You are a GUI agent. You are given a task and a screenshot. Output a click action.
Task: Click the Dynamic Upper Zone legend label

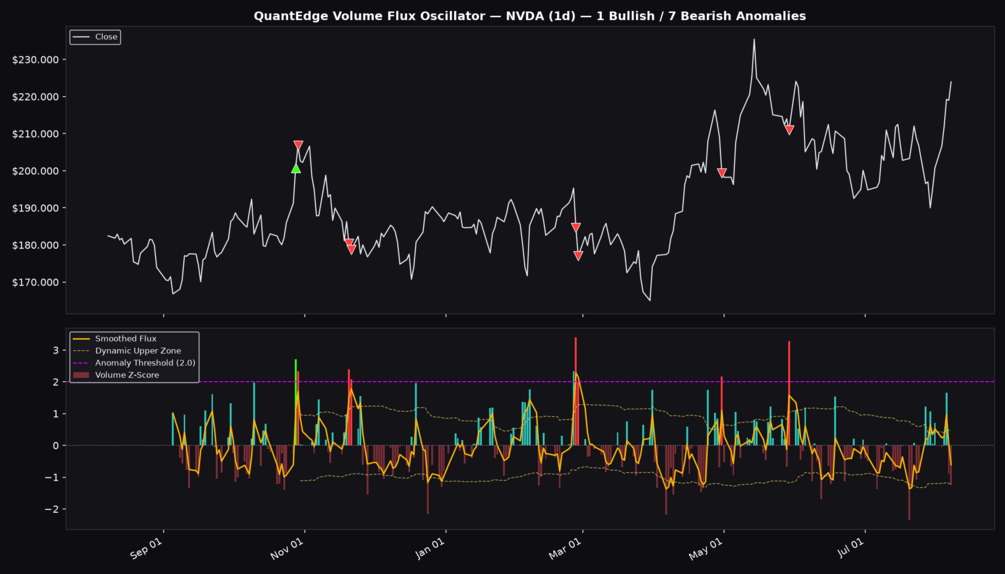point(138,351)
